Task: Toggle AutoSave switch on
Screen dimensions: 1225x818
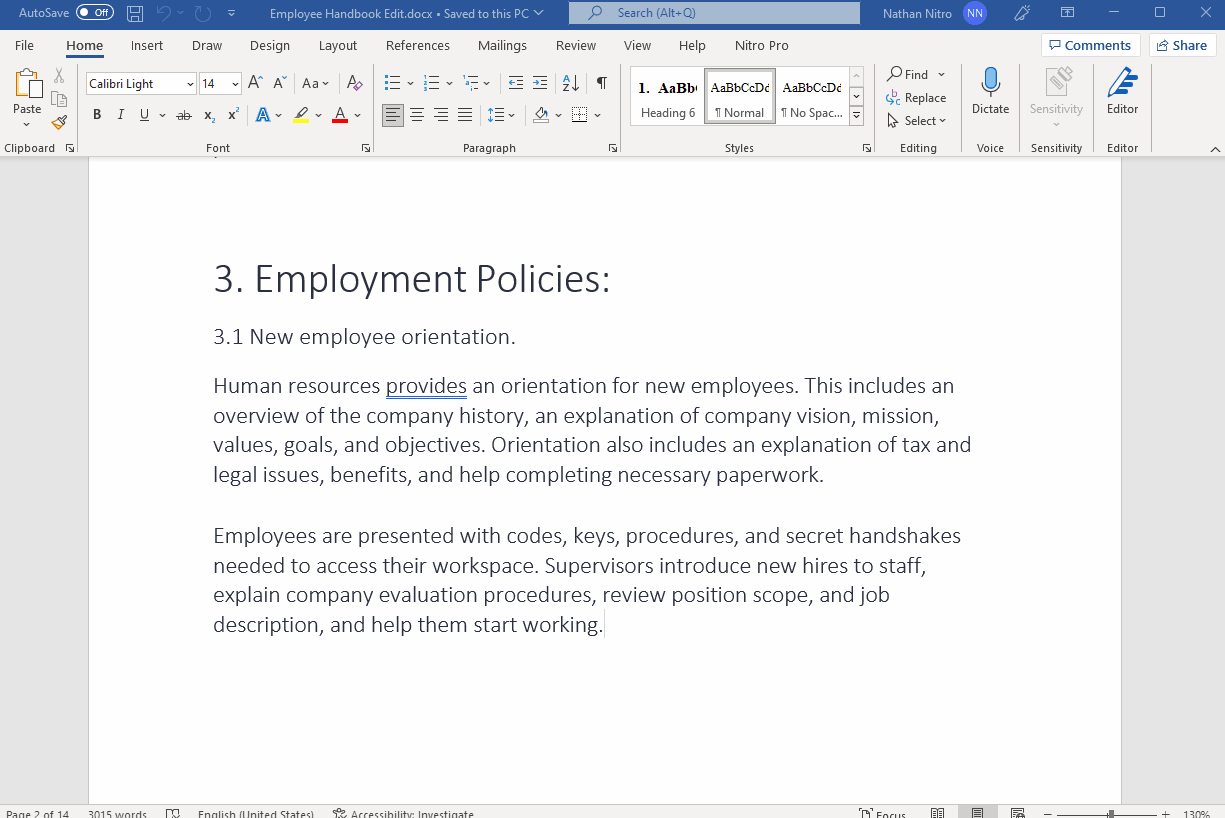Action: point(95,13)
